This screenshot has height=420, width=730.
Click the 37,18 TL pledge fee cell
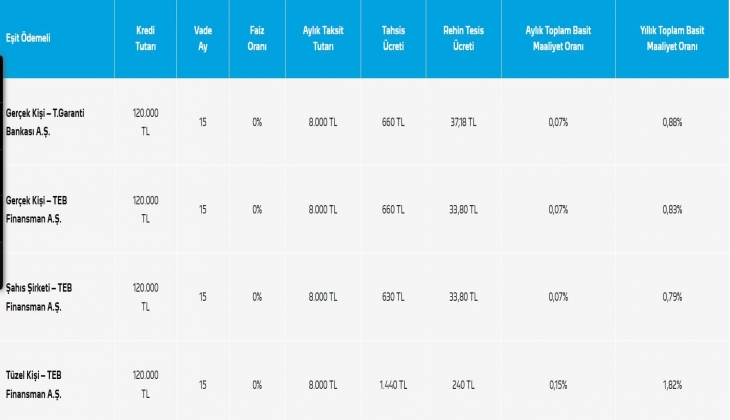point(463,122)
